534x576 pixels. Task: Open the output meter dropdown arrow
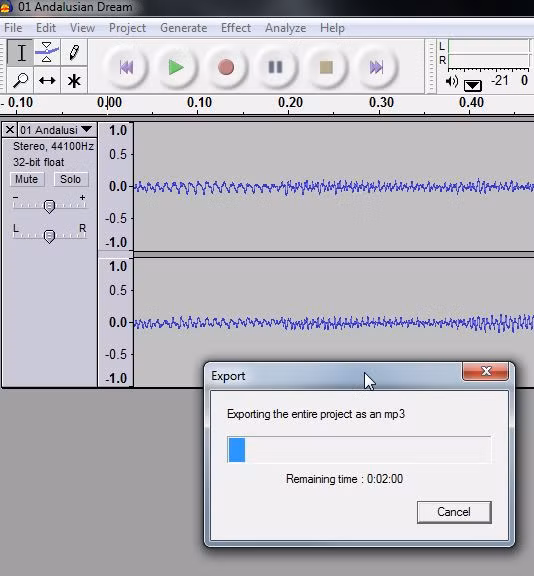pyautogui.click(x=473, y=86)
